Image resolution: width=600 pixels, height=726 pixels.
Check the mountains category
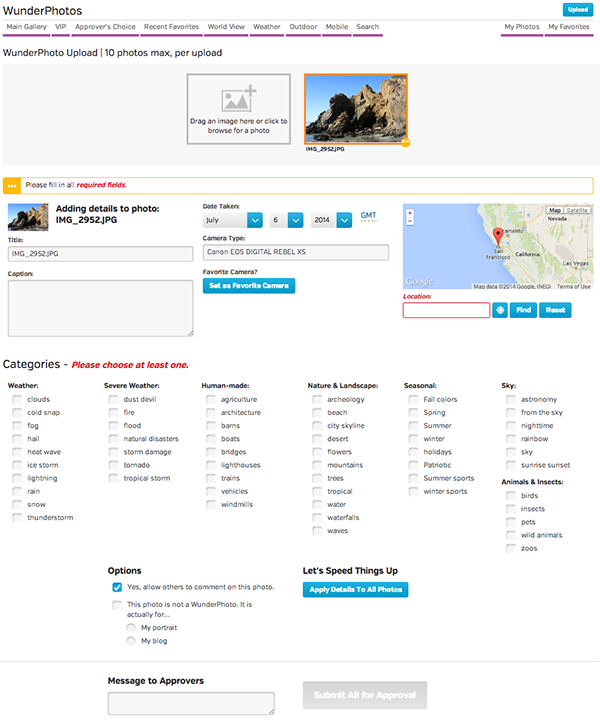point(317,465)
